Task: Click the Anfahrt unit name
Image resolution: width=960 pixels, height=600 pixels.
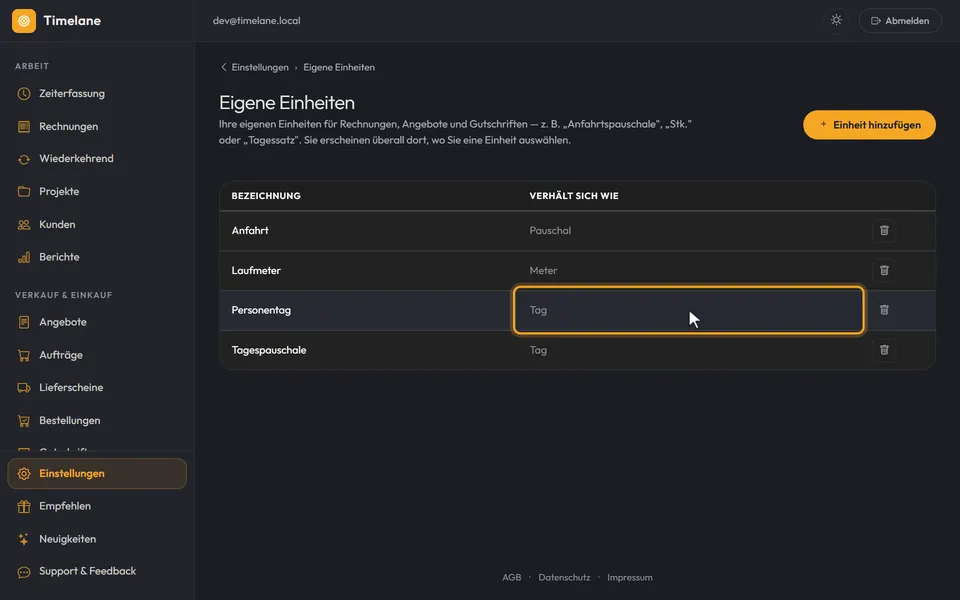Action: pos(250,231)
